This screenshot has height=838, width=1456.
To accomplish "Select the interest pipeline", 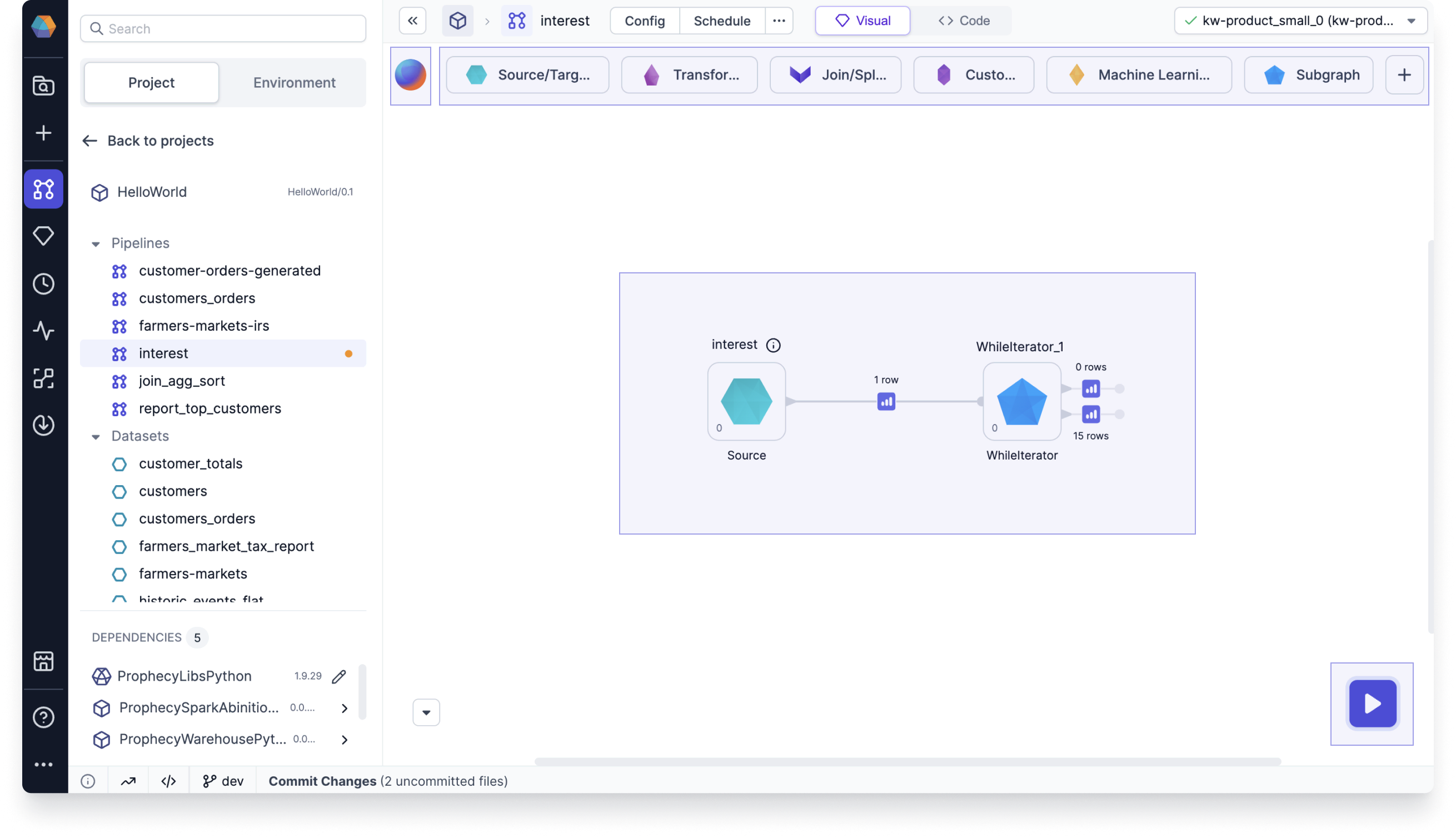I will [163, 353].
